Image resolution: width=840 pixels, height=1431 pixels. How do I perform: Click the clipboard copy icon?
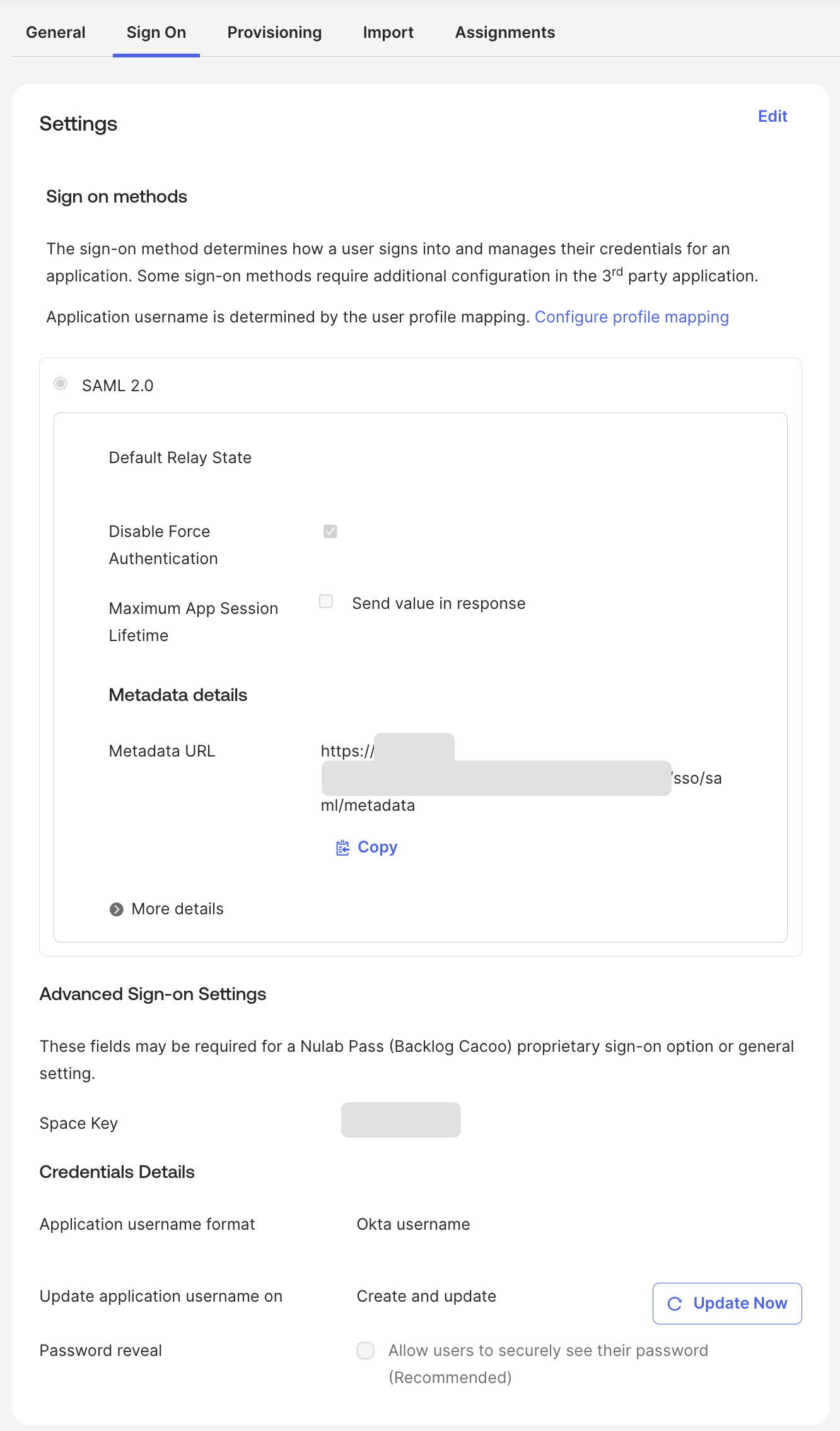342,847
